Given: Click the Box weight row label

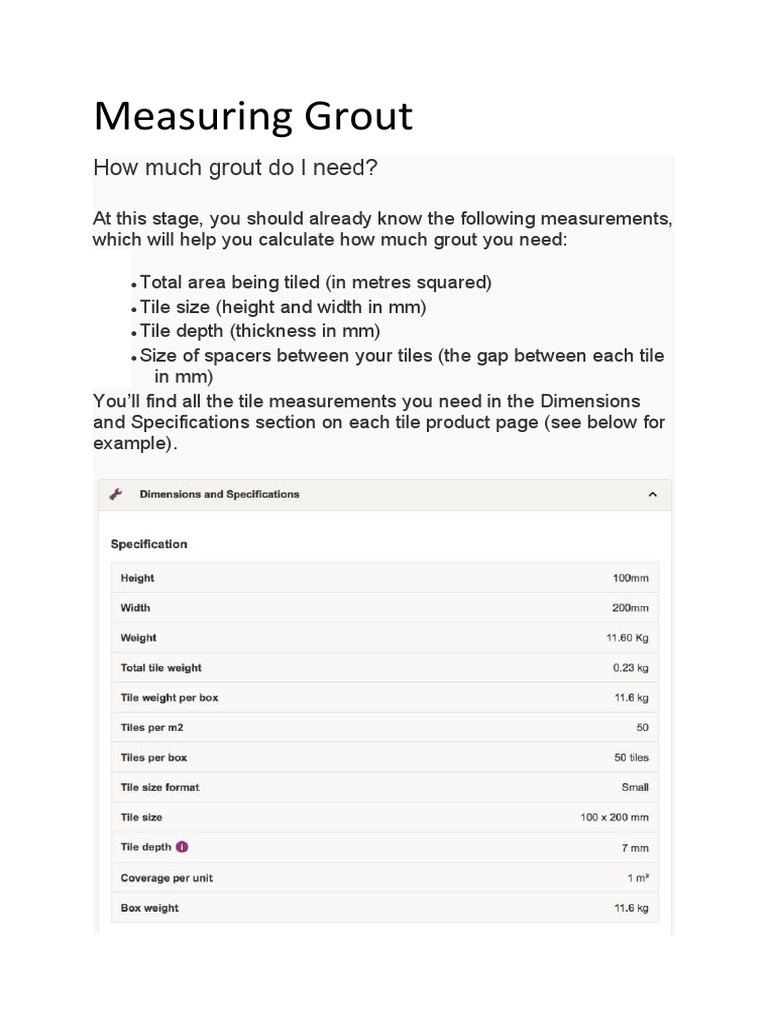Looking at the screenshot, I should click(150, 908).
